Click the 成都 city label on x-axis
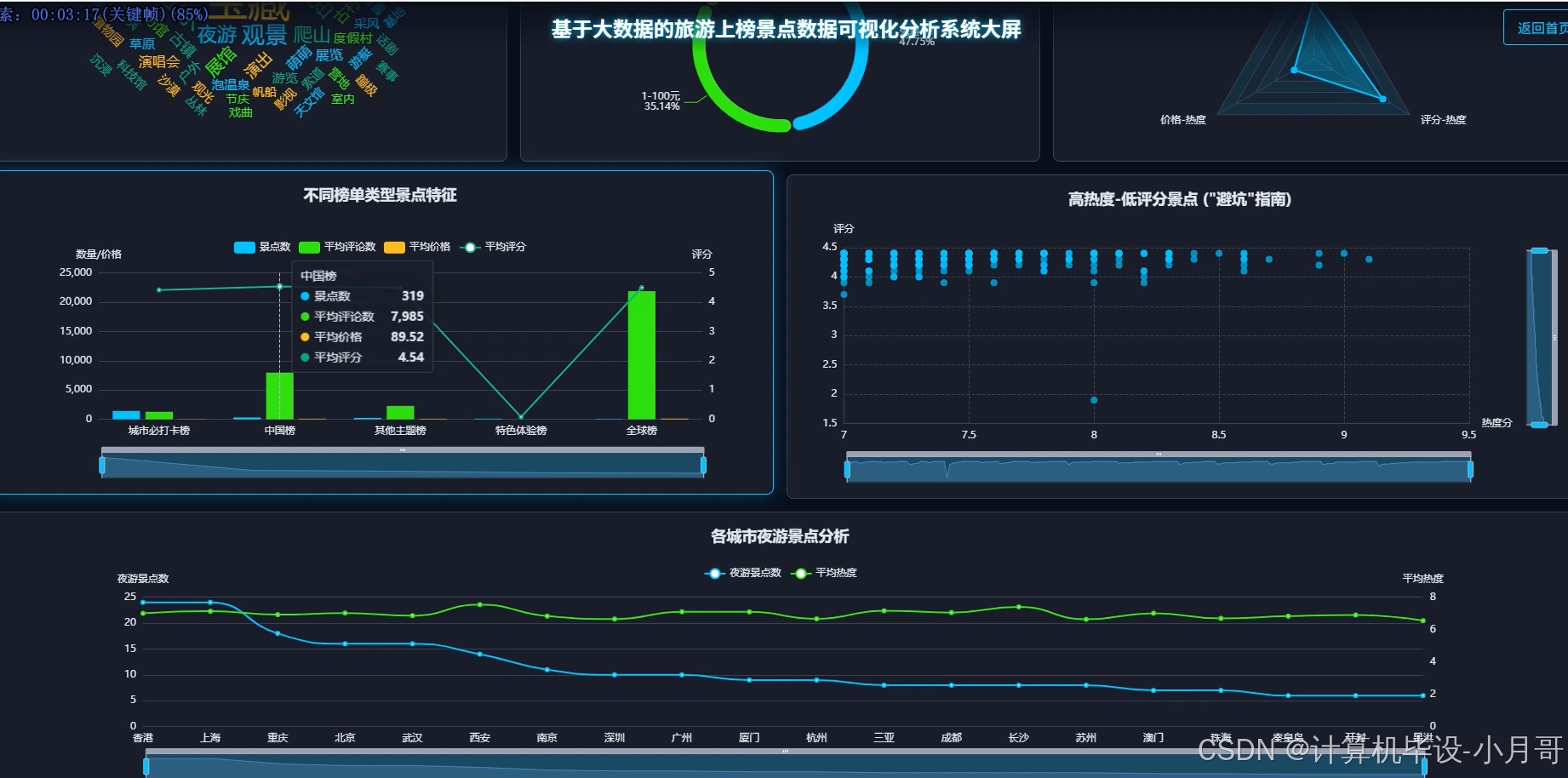Image resolution: width=1568 pixels, height=778 pixels. (x=951, y=738)
